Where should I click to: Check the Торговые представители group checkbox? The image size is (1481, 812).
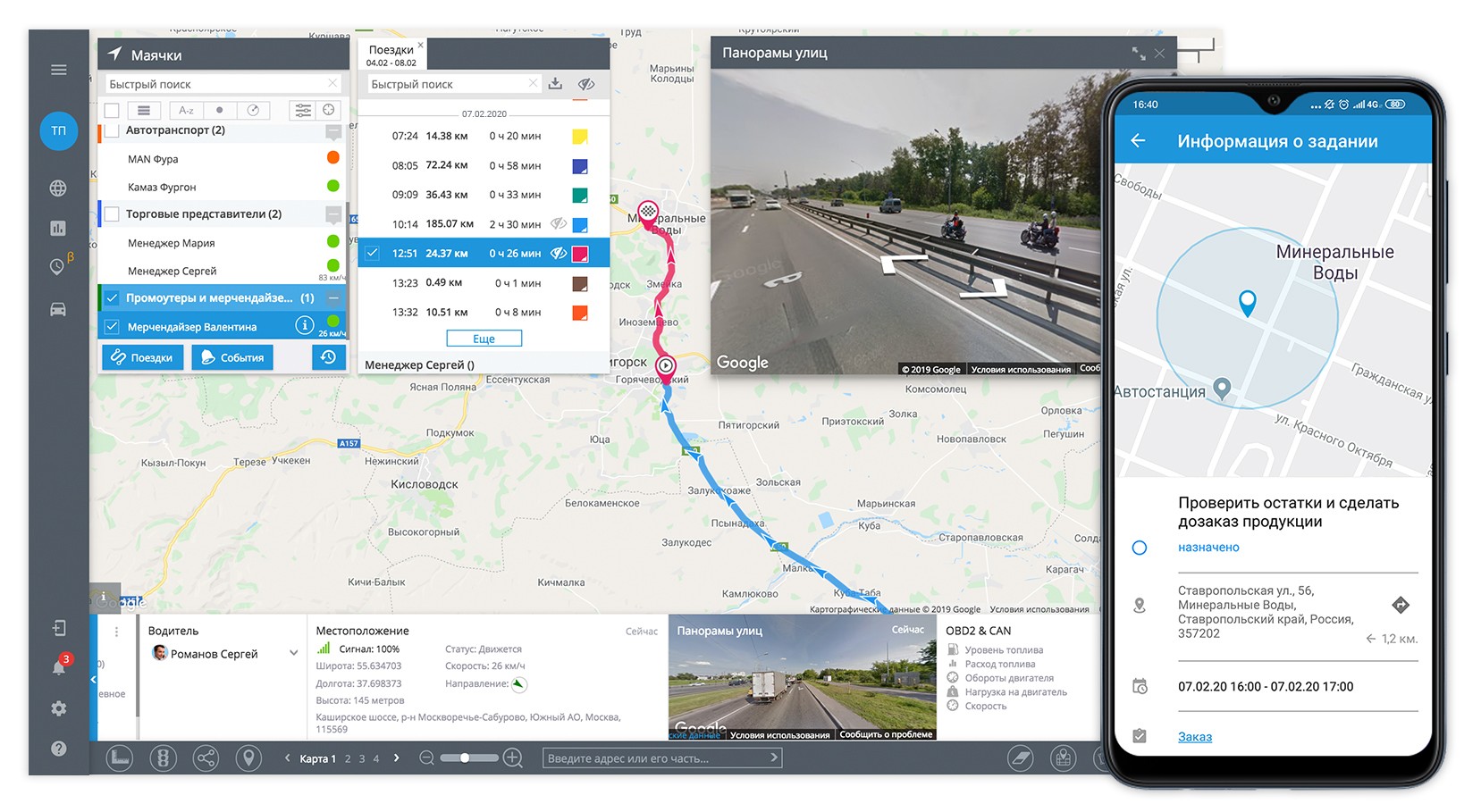coord(112,214)
